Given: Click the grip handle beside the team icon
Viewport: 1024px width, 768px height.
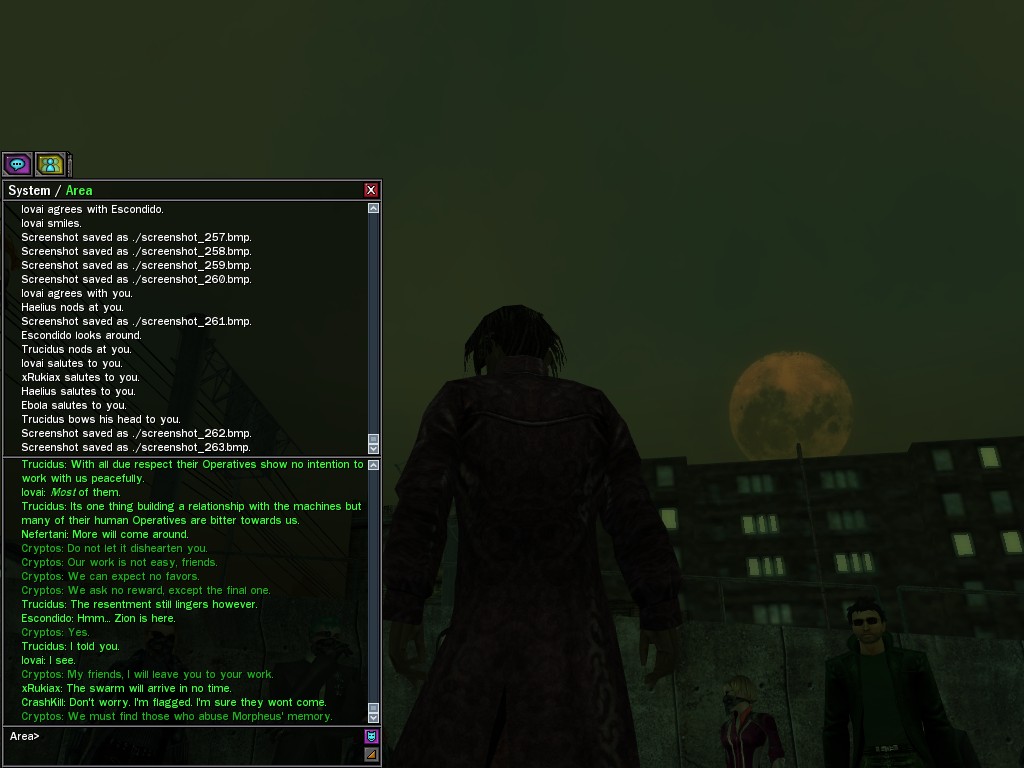Looking at the screenshot, I should (70, 164).
